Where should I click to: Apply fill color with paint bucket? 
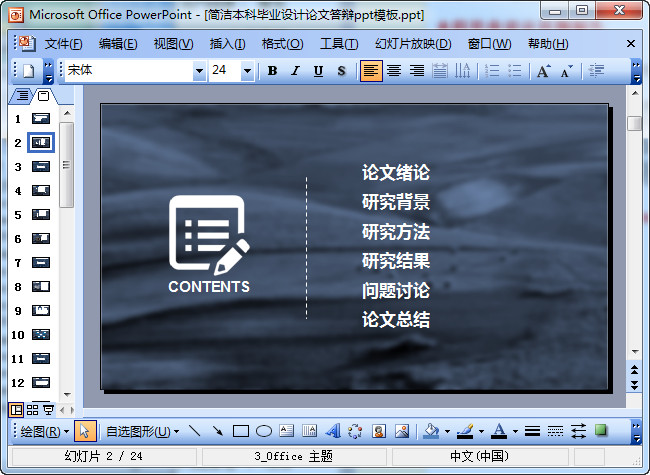point(432,431)
